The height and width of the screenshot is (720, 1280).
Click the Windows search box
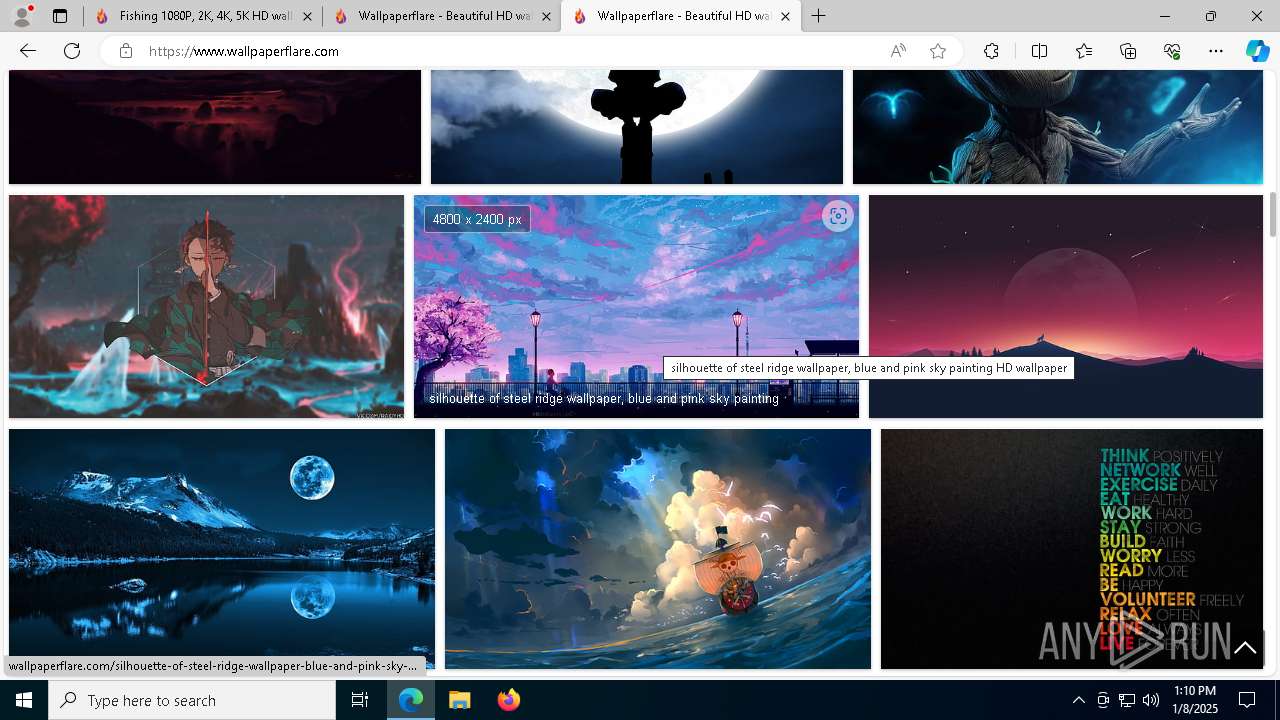pyautogui.click(x=192, y=700)
